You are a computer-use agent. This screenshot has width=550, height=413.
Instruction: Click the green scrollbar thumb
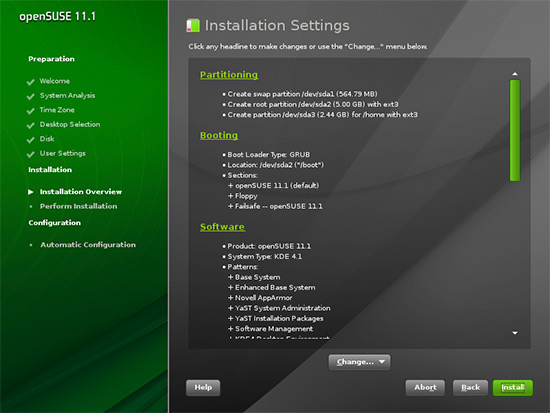515,130
